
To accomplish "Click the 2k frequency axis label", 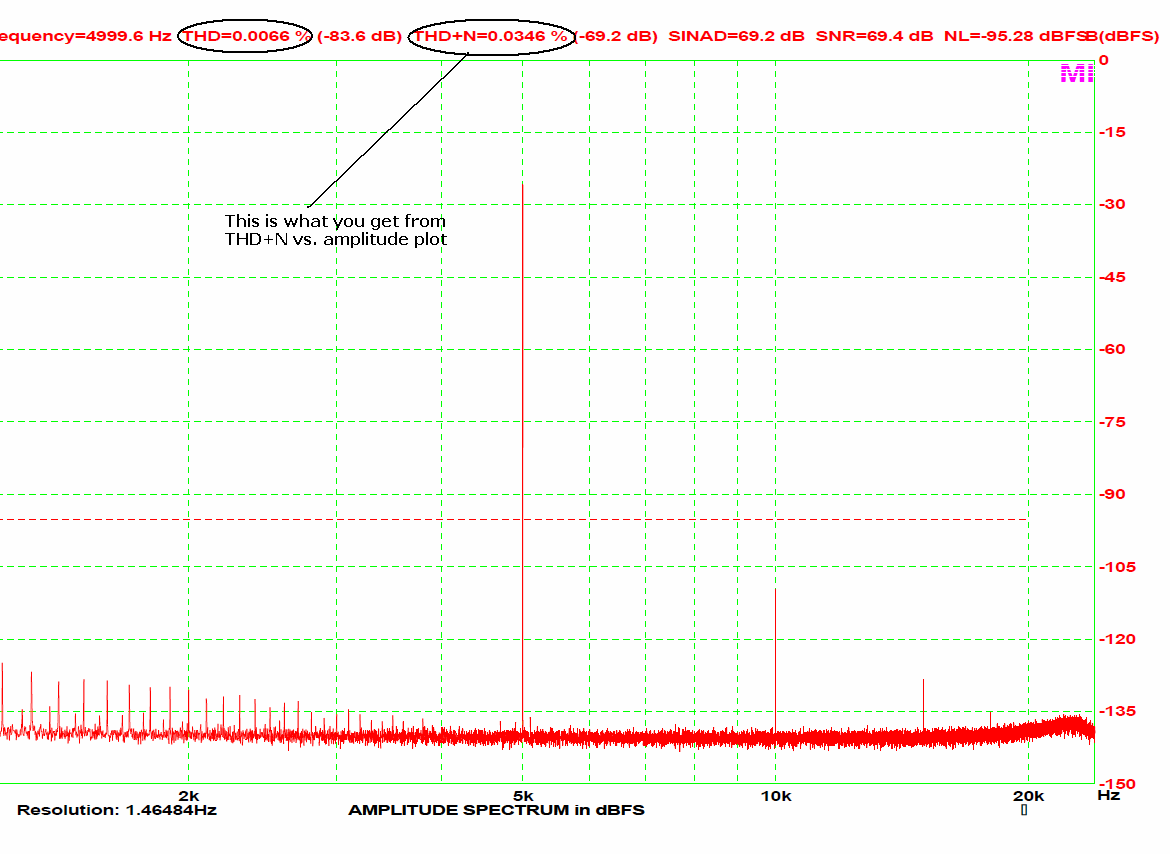I will pyautogui.click(x=189, y=797).
